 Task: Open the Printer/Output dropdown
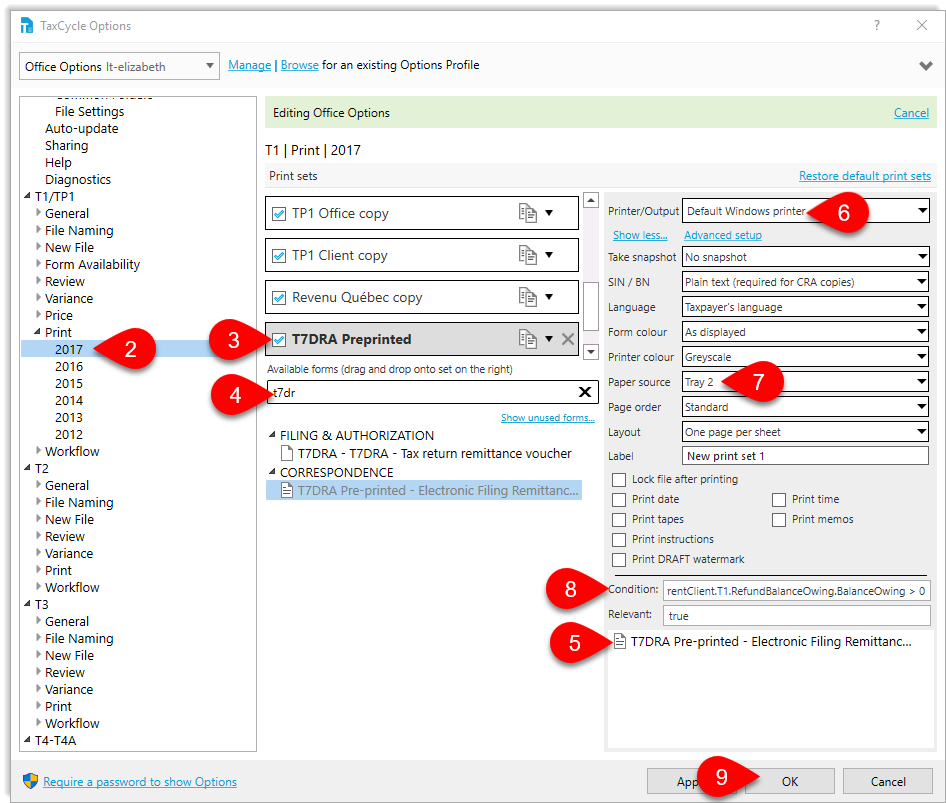805,211
